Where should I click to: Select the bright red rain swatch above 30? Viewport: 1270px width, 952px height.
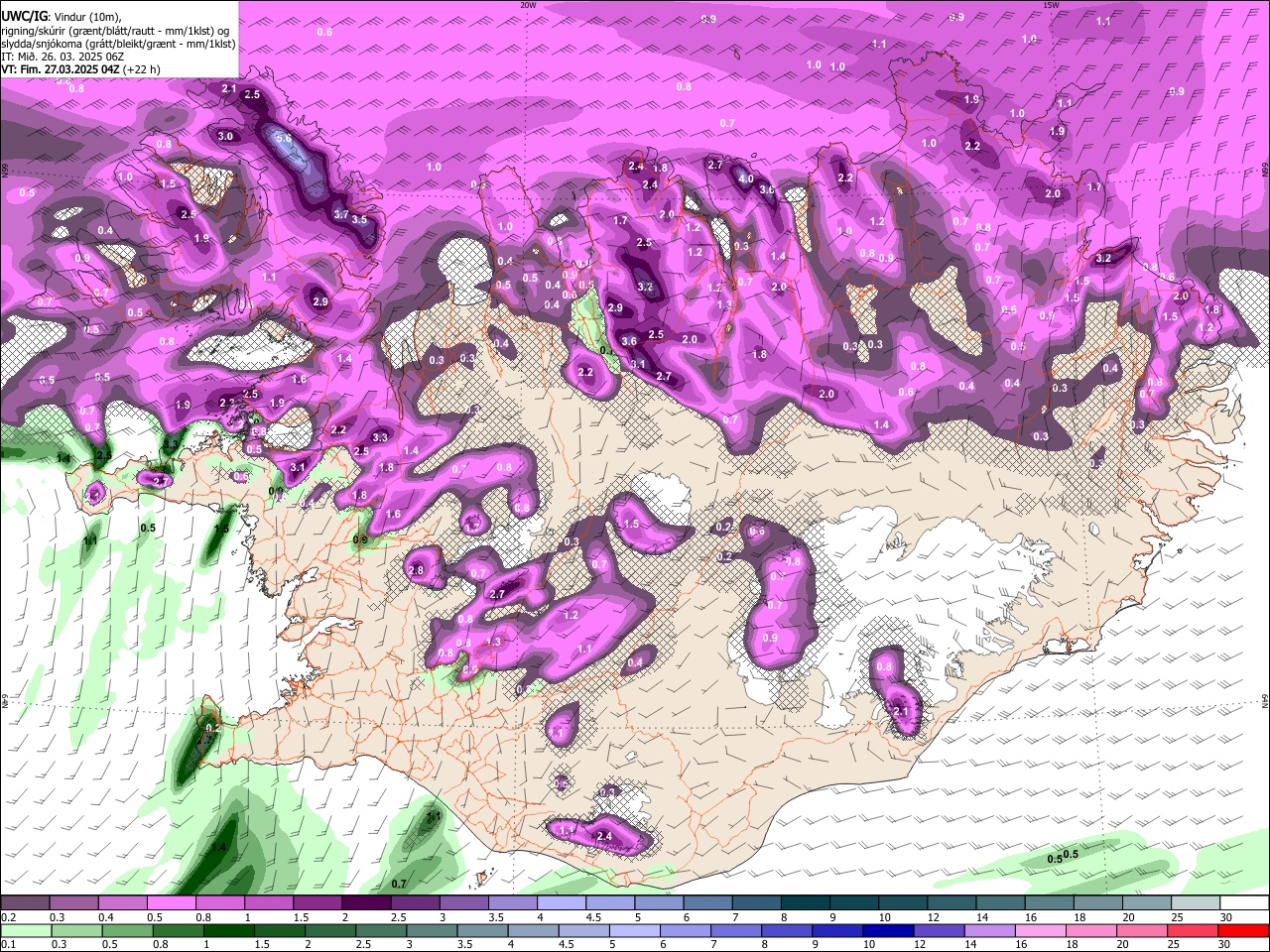[1244, 930]
